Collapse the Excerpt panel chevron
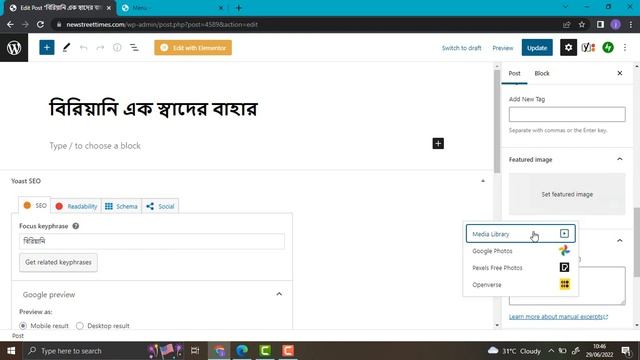The image size is (640, 360). click(x=620, y=241)
